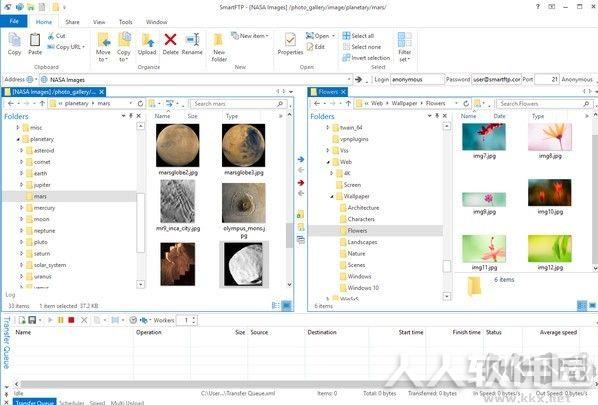Select the Landscapes folder in tree
This screenshot has height=405, width=598.
pos(362,242)
